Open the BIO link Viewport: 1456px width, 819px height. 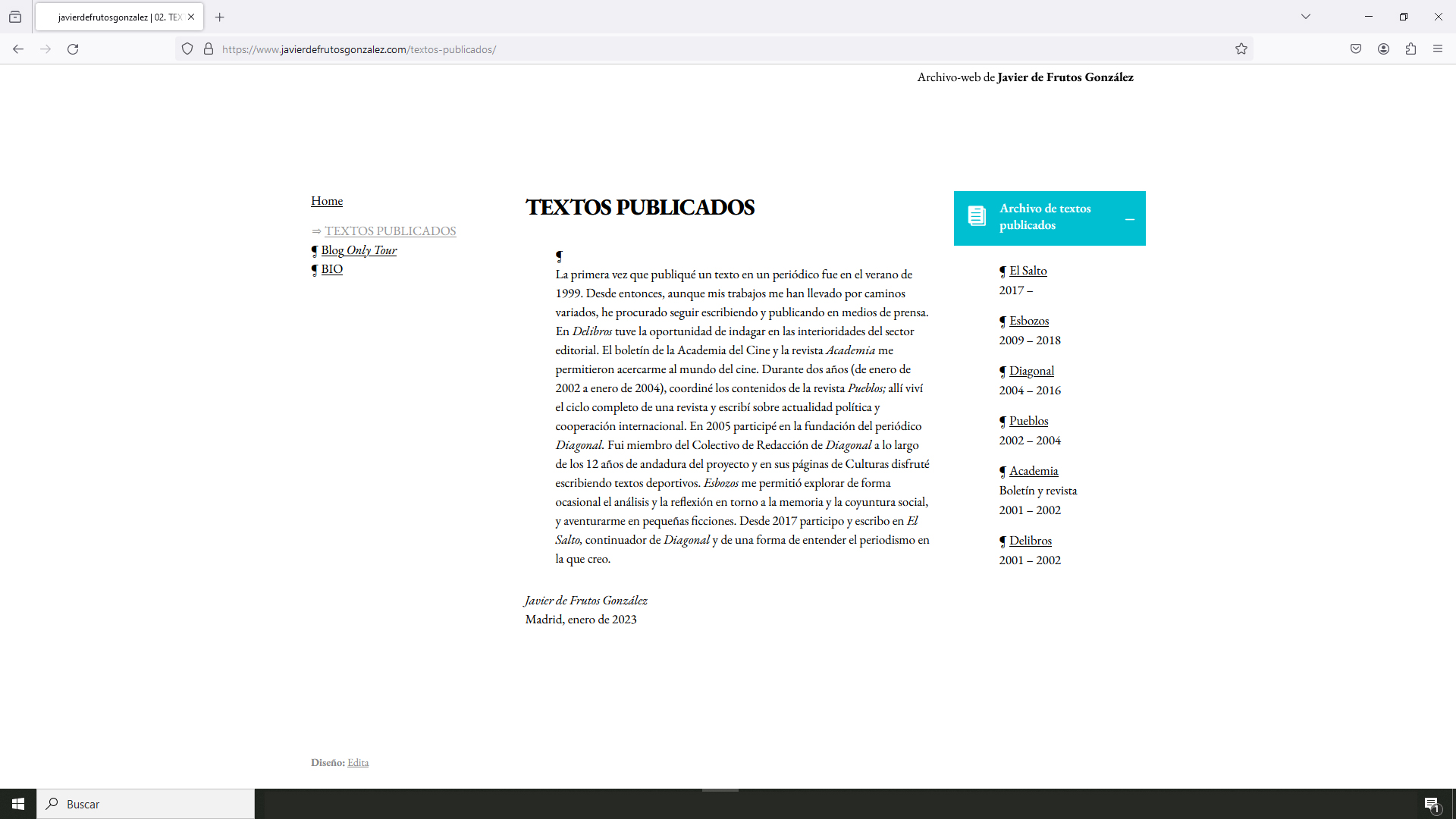[x=331, y=269]
